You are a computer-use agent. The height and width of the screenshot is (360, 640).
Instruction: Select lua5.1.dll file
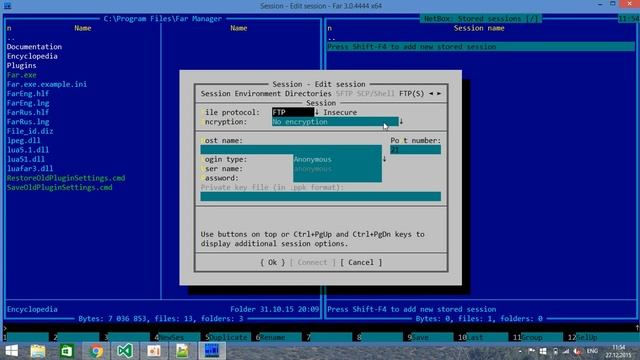[x=28, y=150]
